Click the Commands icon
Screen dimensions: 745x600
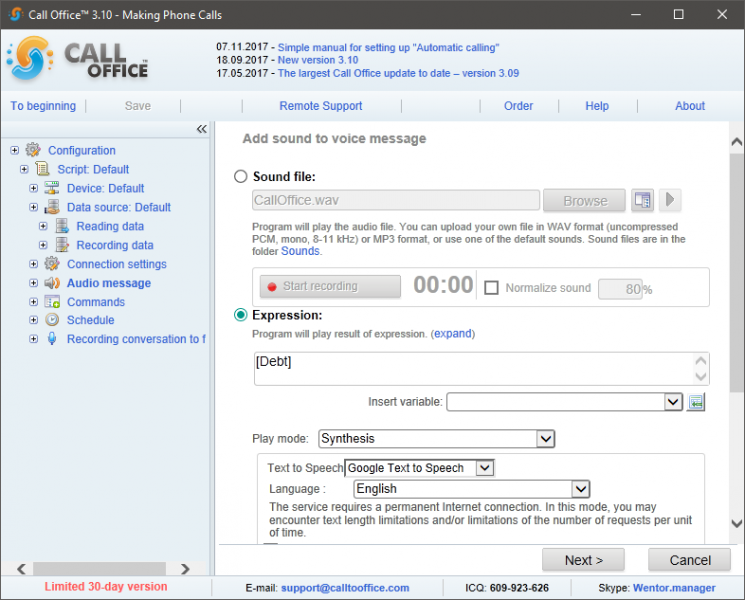click(x=52, y=302)
